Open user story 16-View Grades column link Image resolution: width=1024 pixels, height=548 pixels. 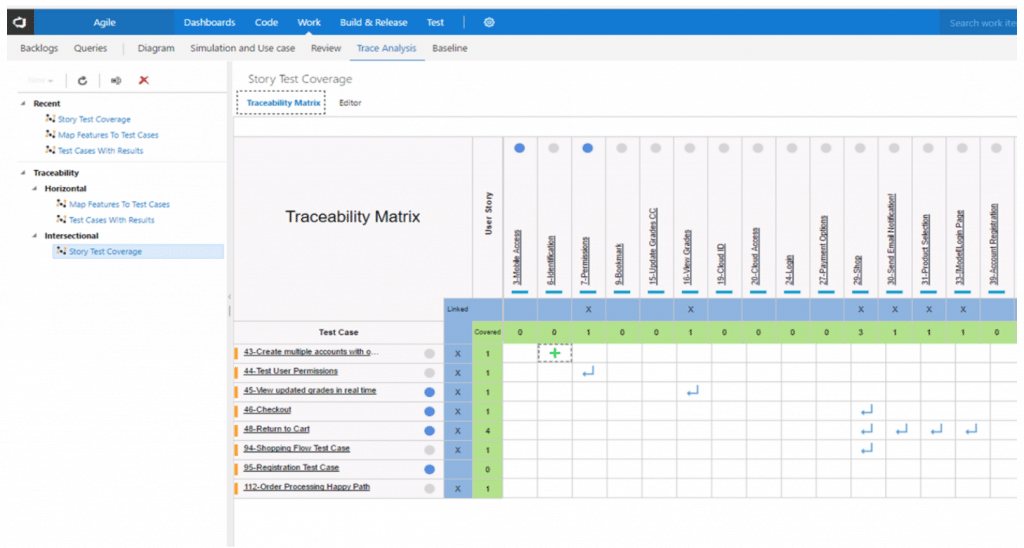pos(687,257)
